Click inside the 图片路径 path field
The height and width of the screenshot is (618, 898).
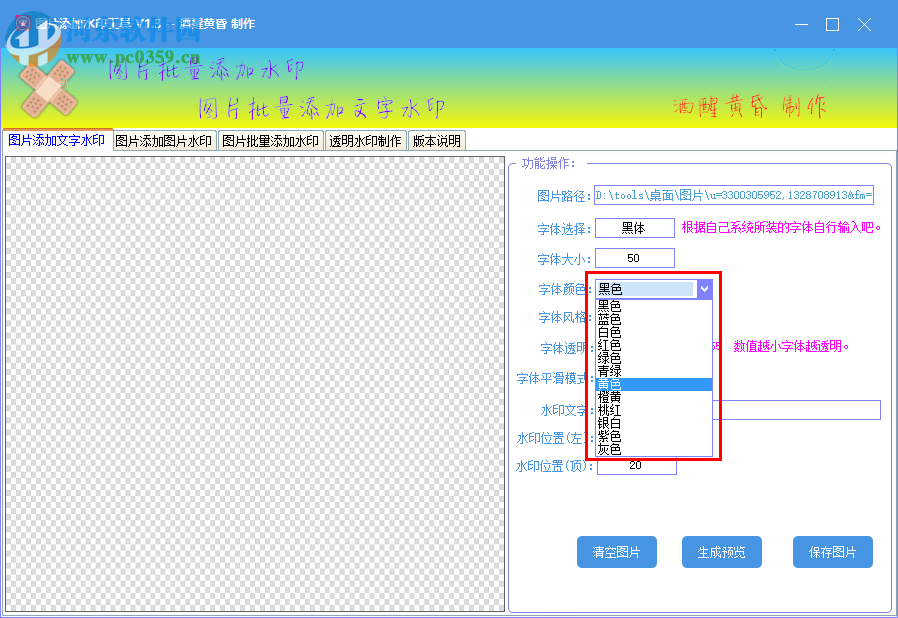click(735, 195)
